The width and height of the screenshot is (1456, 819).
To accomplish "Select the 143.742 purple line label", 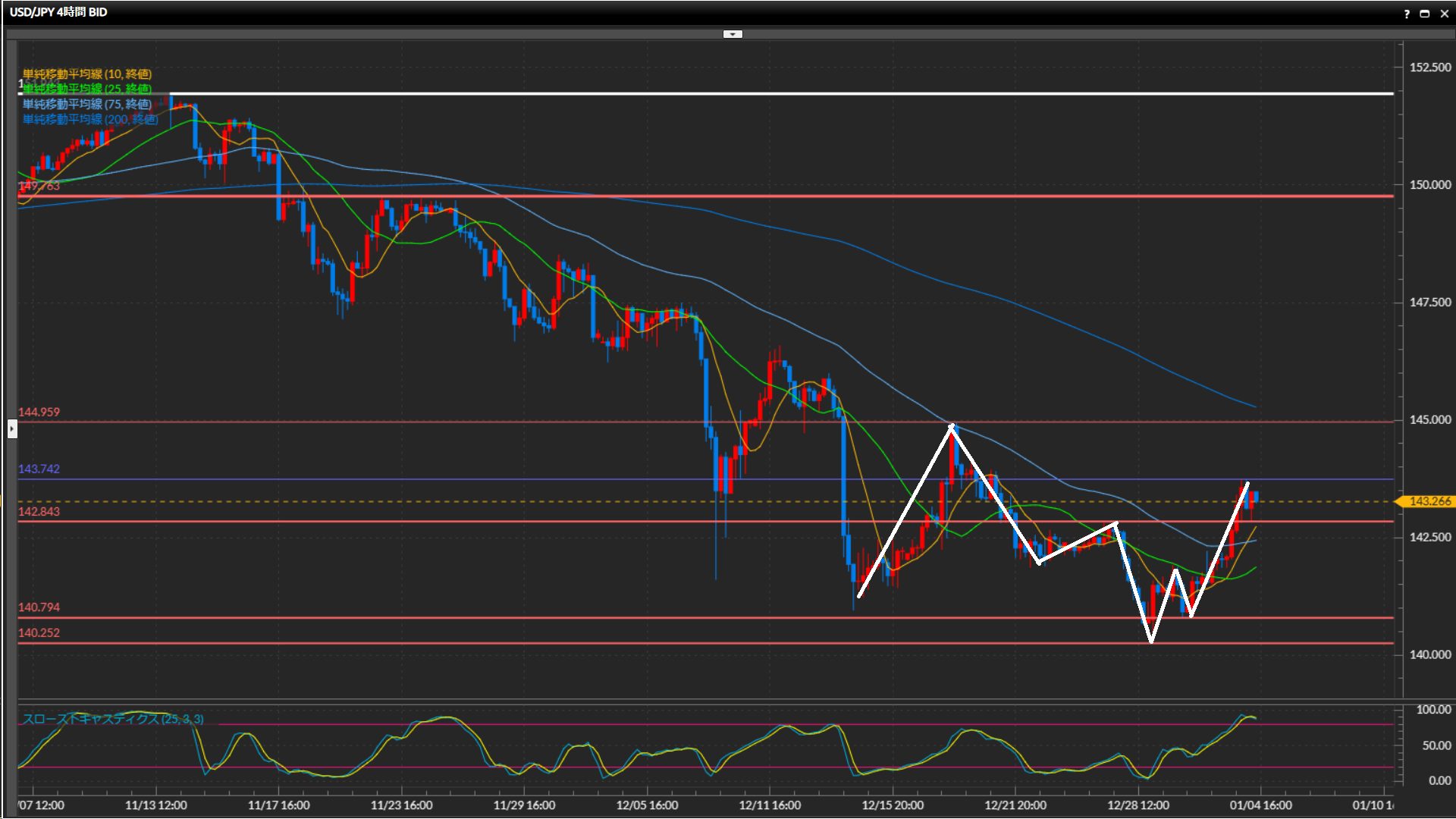I will point(39,469).
